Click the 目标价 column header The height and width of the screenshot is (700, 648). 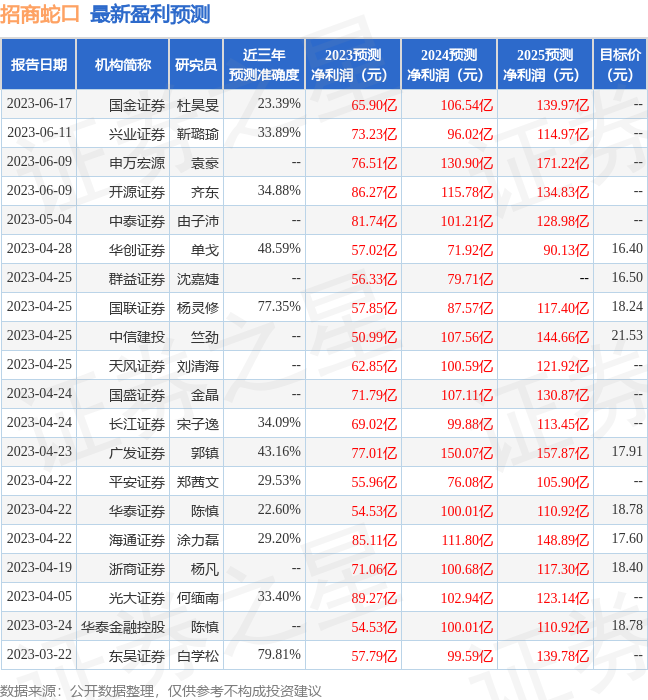pyautogui.click(x=620, y=65)
